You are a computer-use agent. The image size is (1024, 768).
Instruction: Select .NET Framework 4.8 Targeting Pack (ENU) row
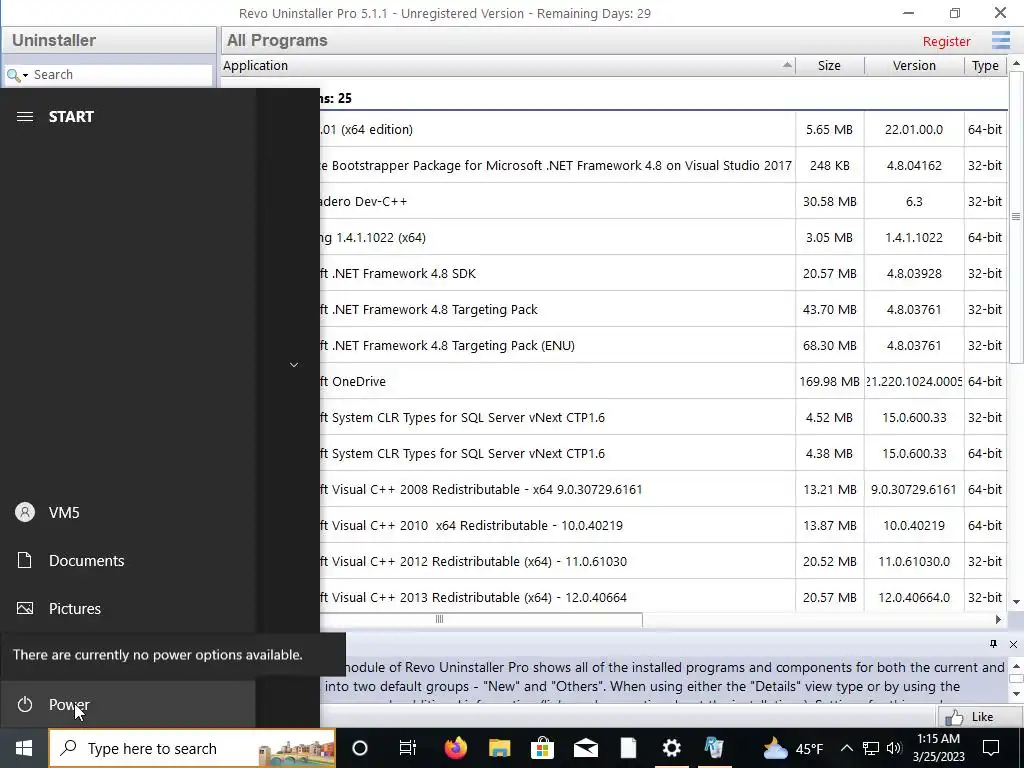pyautogui.click(x=662, y=345)
